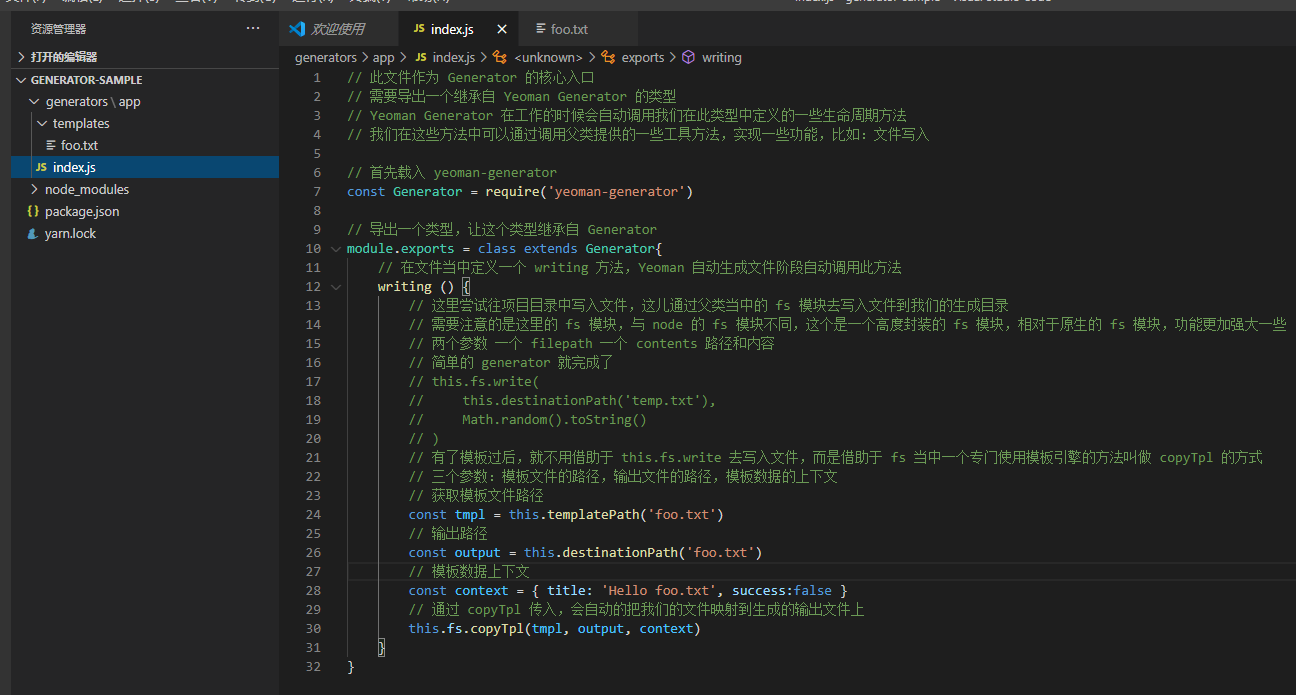Click line number 12 in the gutter
The image size is (1296, 695).
coord(313,286)
